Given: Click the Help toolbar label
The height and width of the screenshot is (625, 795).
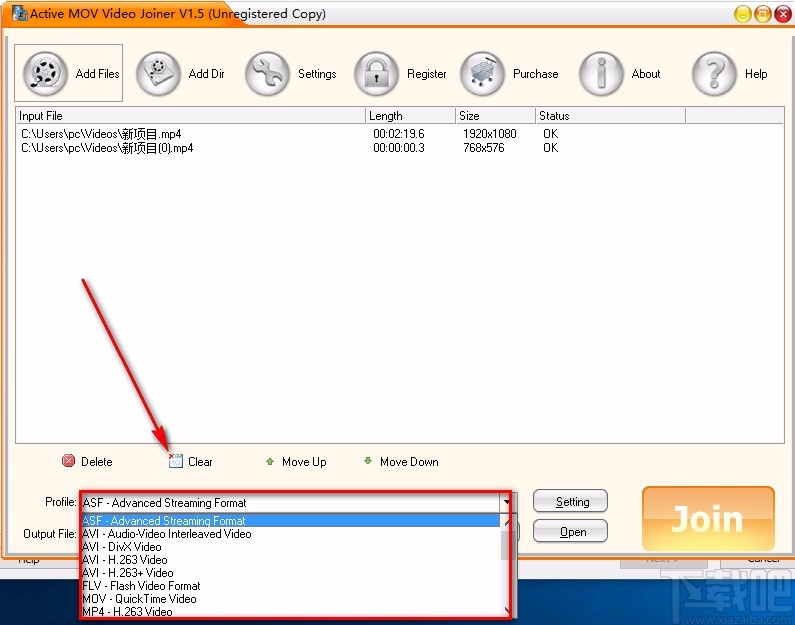Looking at the screenshot, I should (756, 74).
